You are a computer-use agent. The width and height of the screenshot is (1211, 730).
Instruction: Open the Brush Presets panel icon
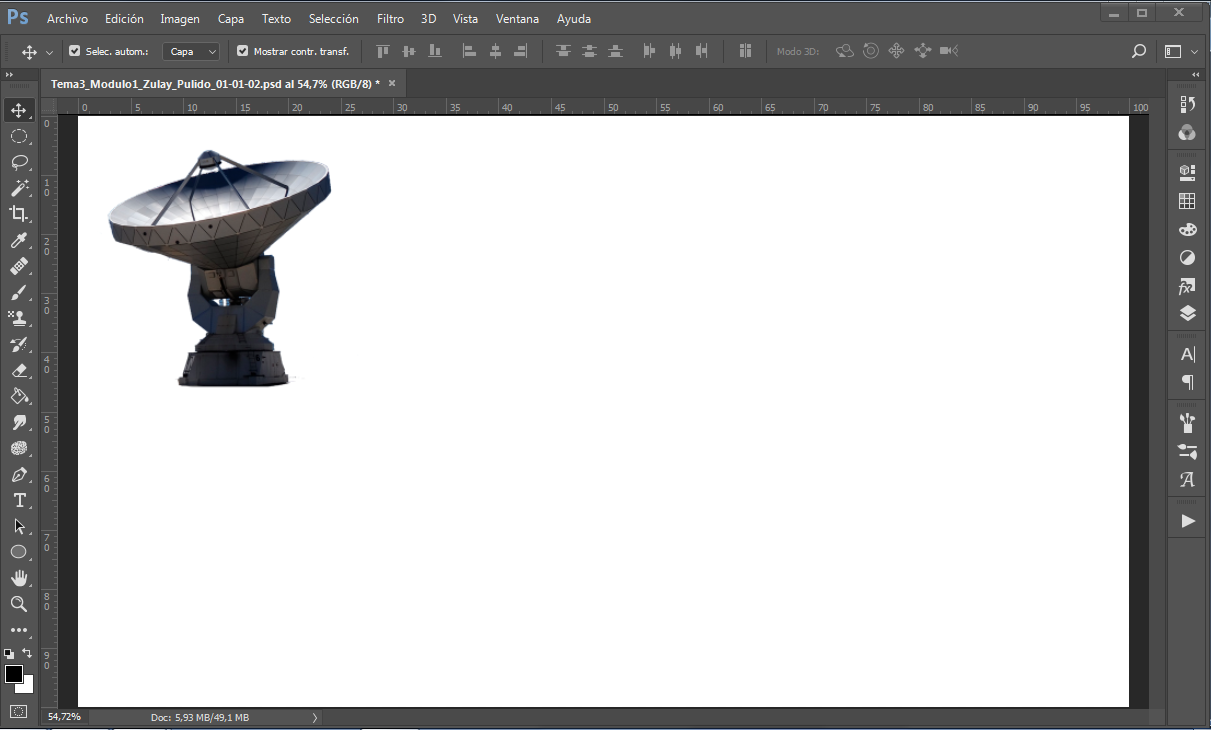coord(1188,451)
